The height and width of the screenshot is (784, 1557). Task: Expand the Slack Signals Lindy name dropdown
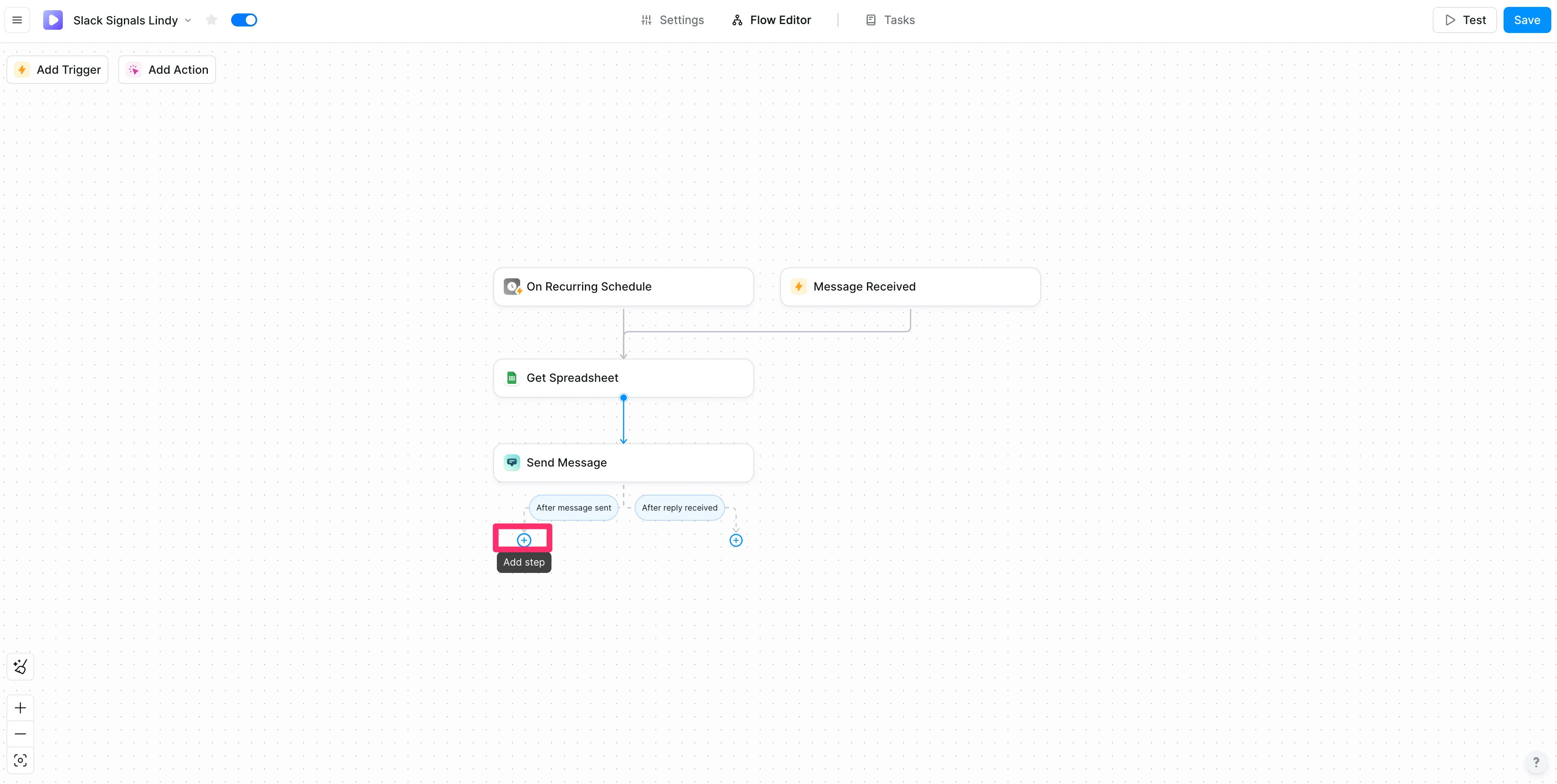188,20
